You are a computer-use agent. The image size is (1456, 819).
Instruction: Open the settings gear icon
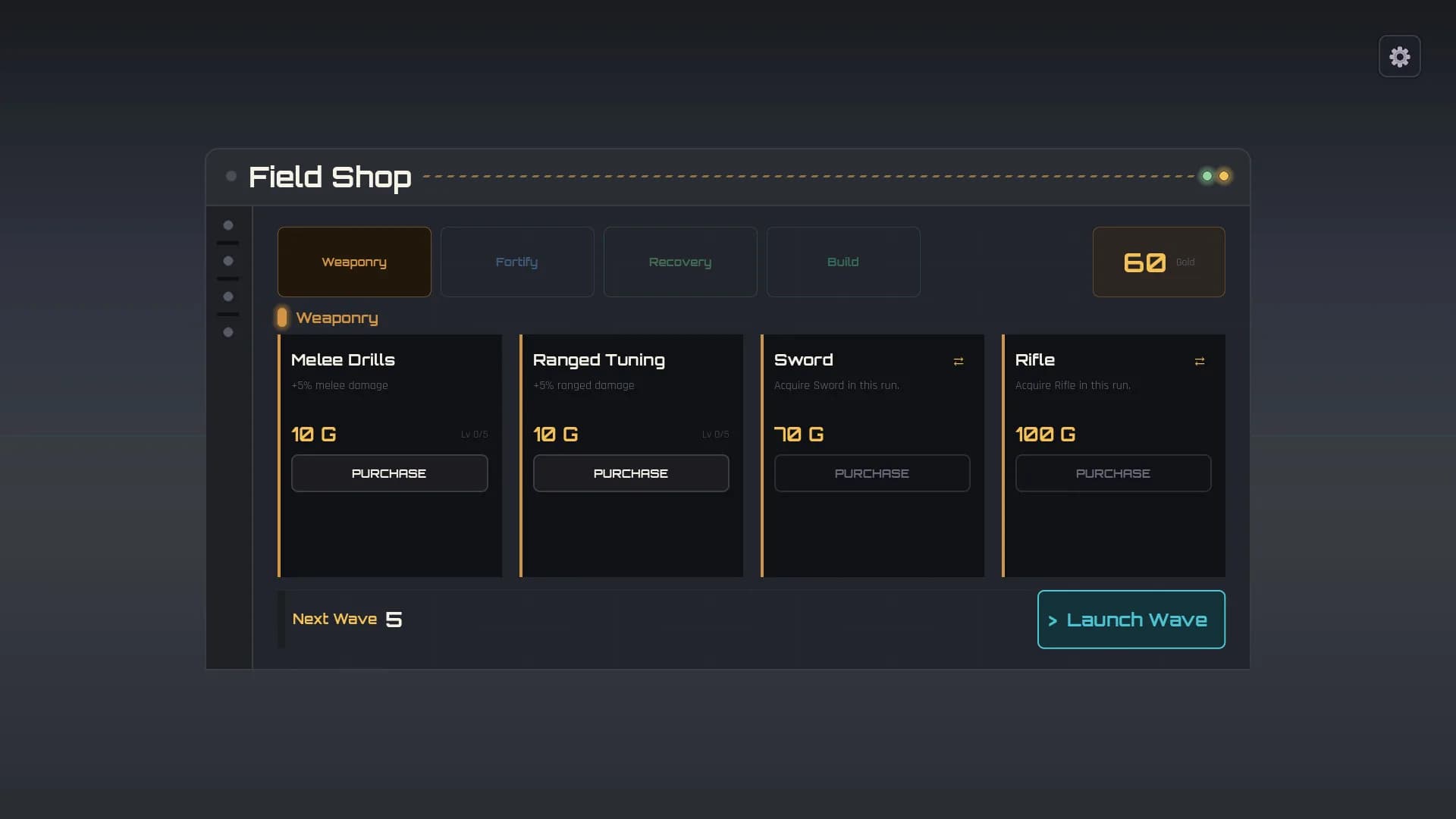pyautogui.click(x=1399, y=56)
